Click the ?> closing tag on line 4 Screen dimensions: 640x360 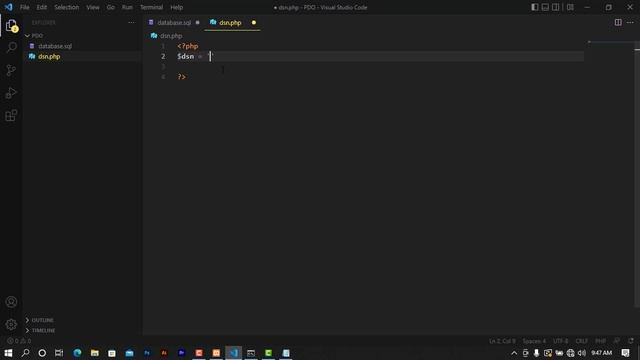click(x=182, y=77)
